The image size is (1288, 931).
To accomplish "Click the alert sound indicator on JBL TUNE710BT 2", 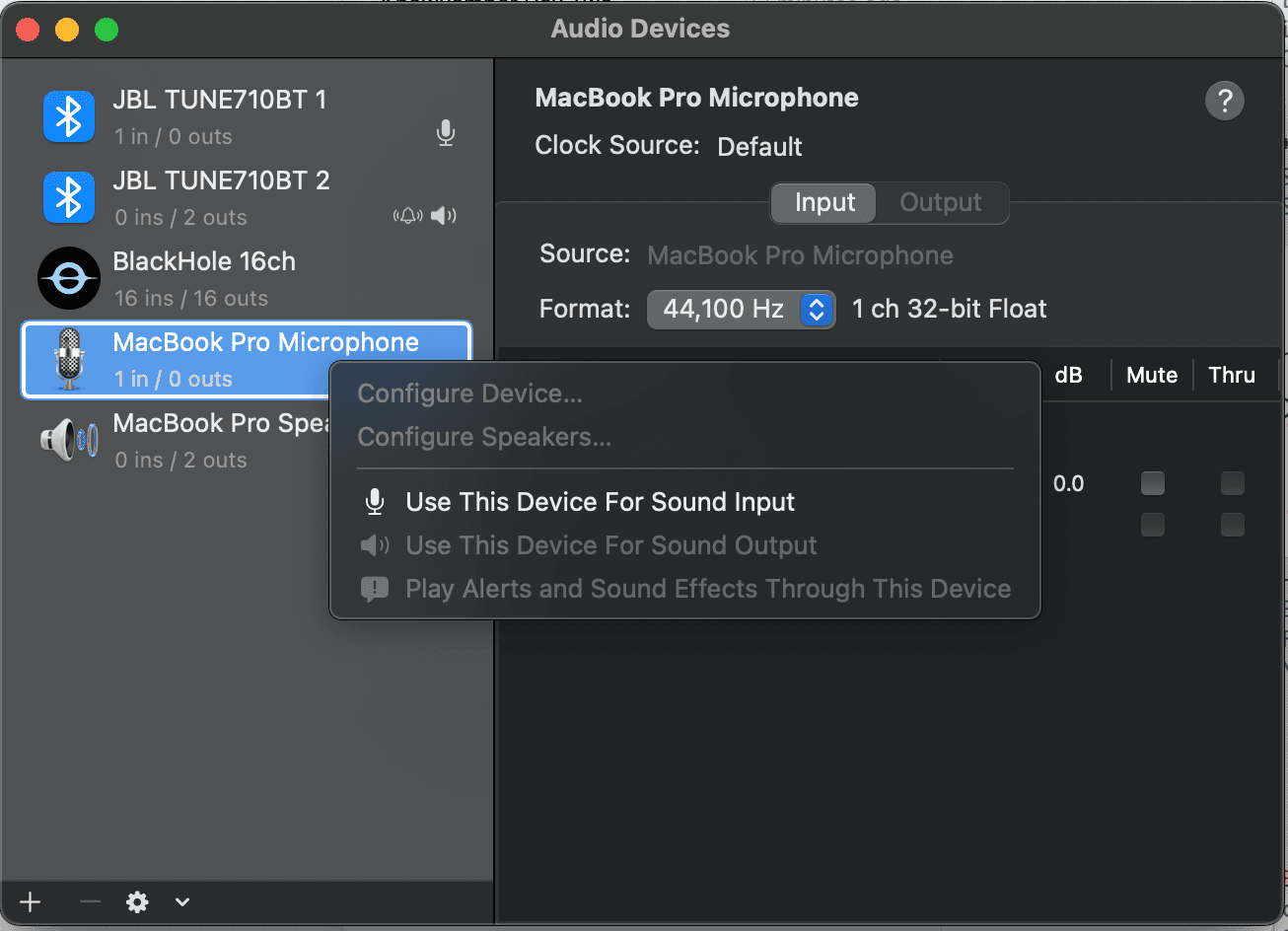I will coord(407,216).
